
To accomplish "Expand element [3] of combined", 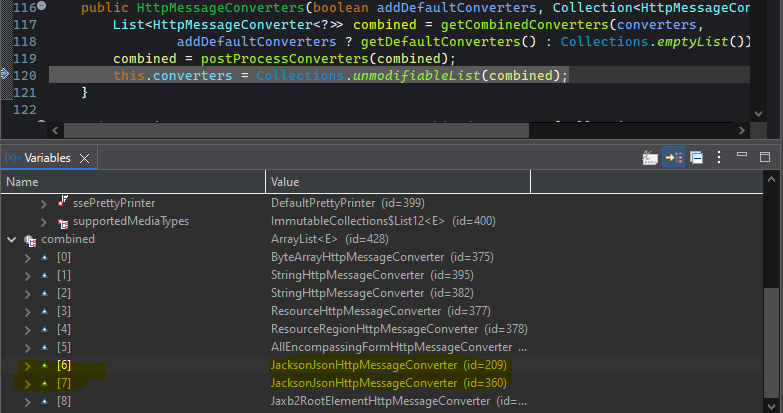I will (27, 312).
